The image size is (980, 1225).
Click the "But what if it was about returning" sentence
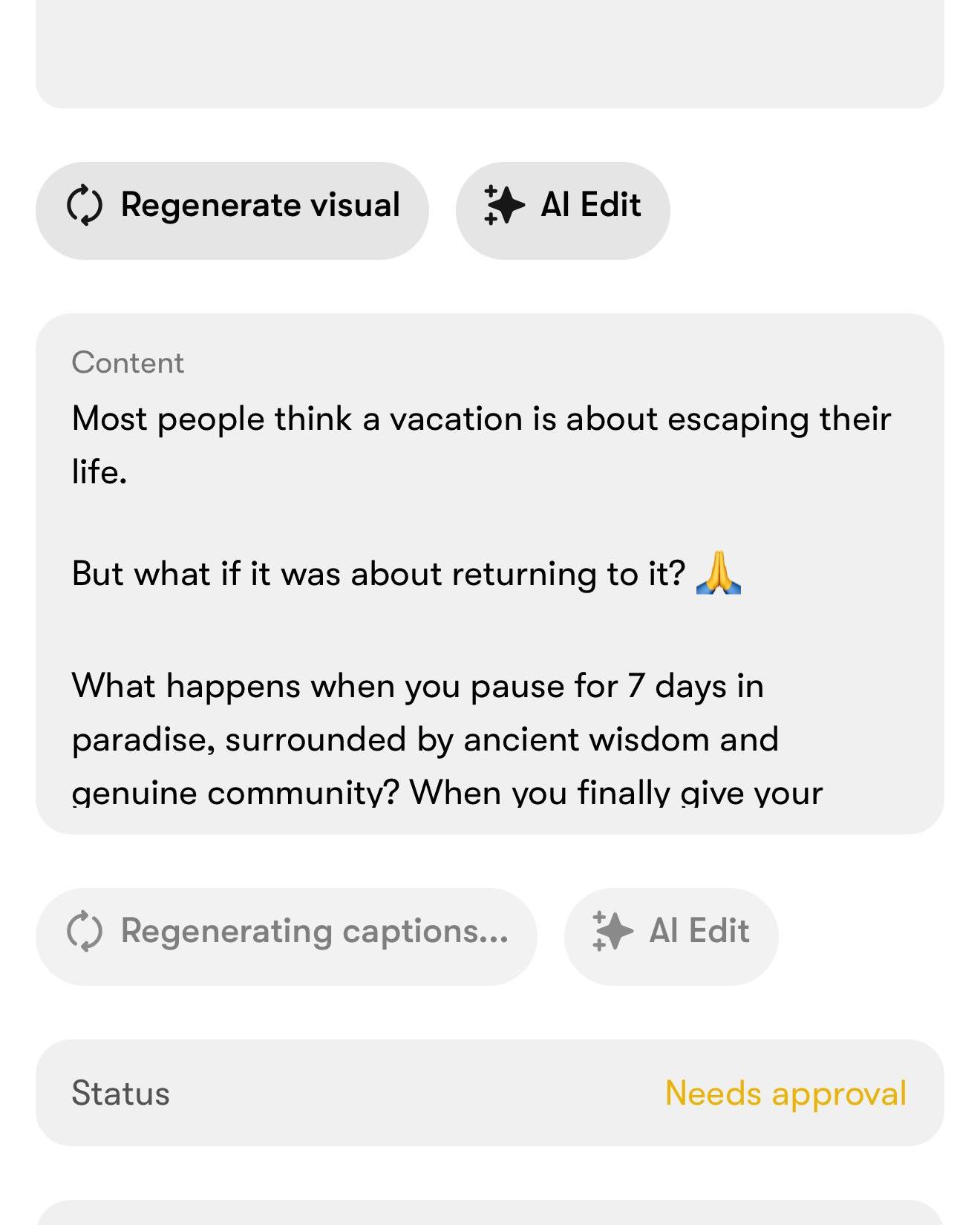(377, 574)
